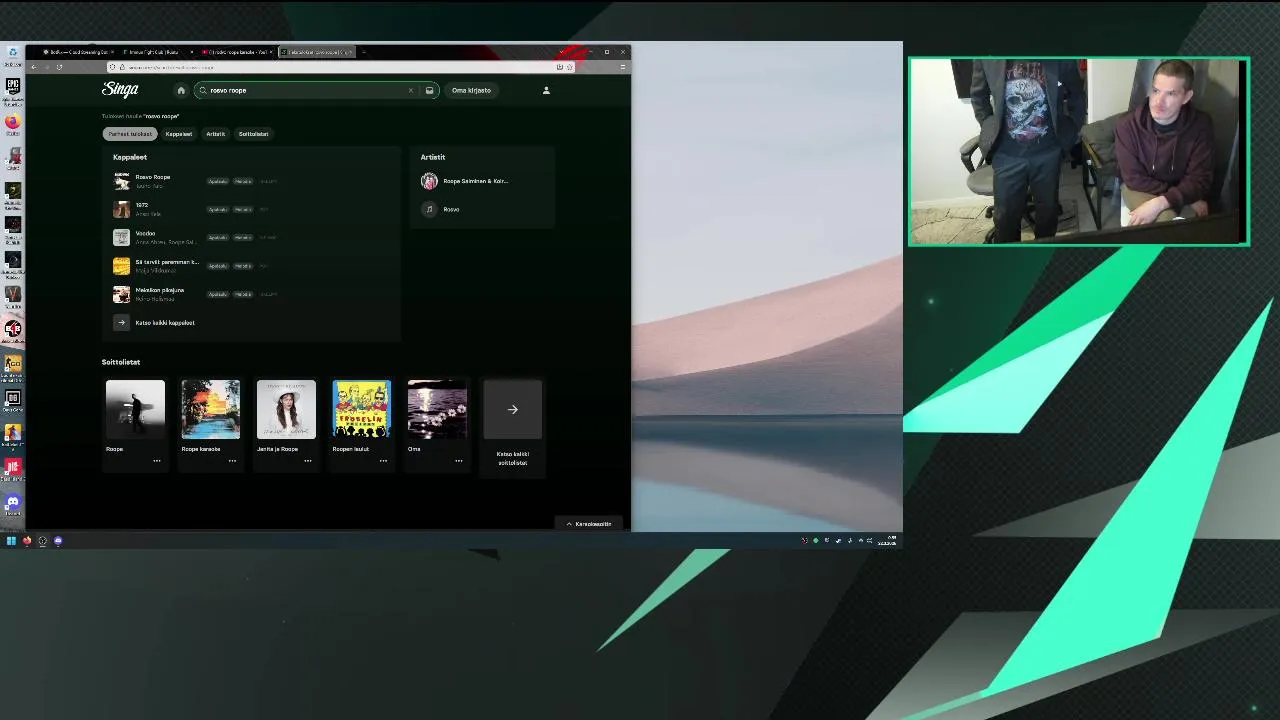Open more options for Roopen laulut playlist

click(383, 461)
